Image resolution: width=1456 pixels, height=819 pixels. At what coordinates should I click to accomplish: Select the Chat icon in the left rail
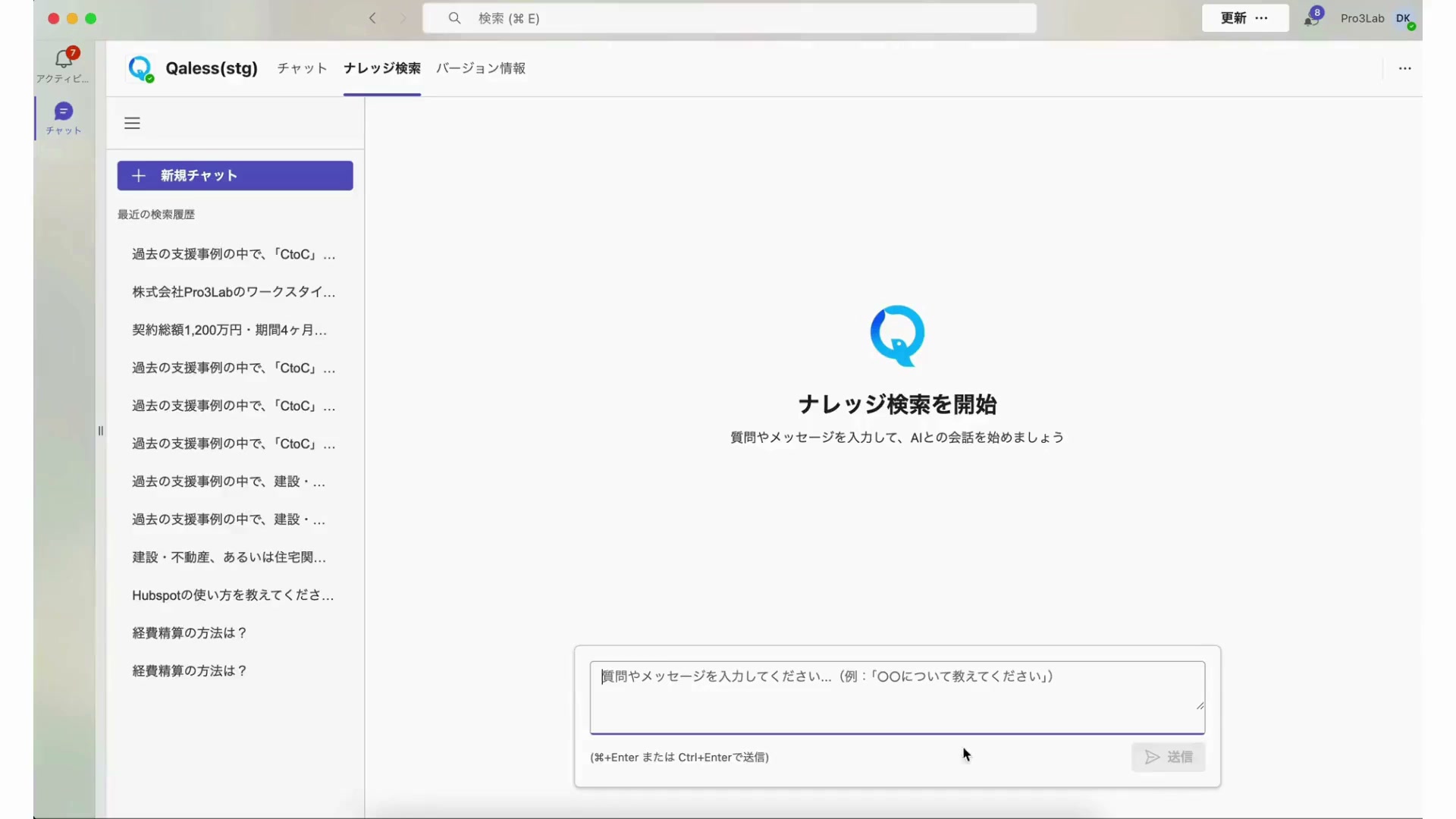tap(64, 112)
